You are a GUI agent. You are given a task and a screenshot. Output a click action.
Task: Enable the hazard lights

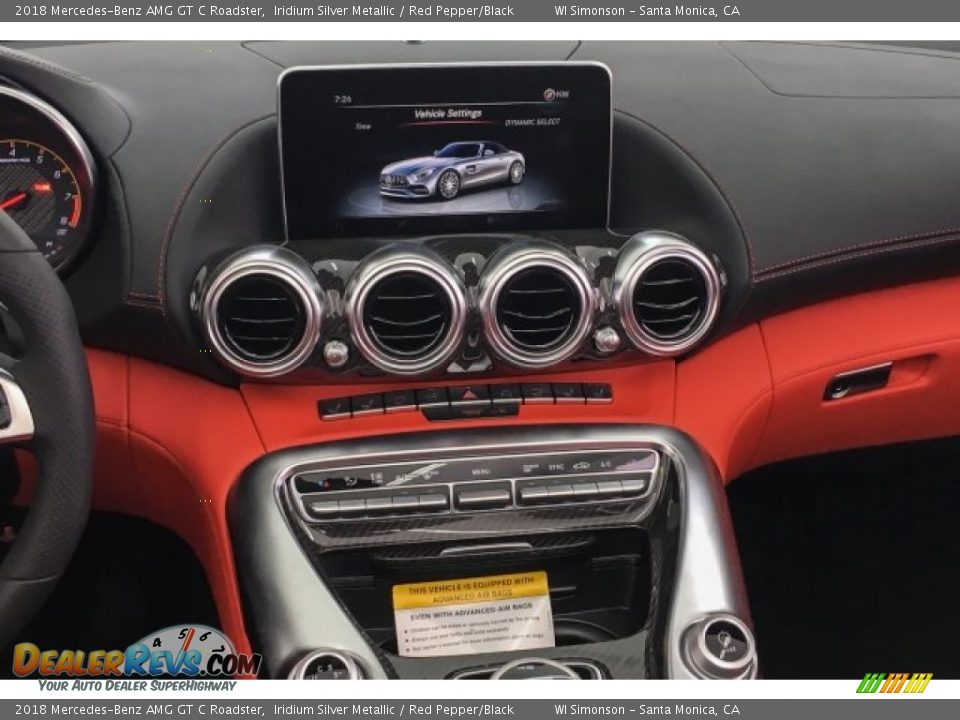click(x=468, y=393)
